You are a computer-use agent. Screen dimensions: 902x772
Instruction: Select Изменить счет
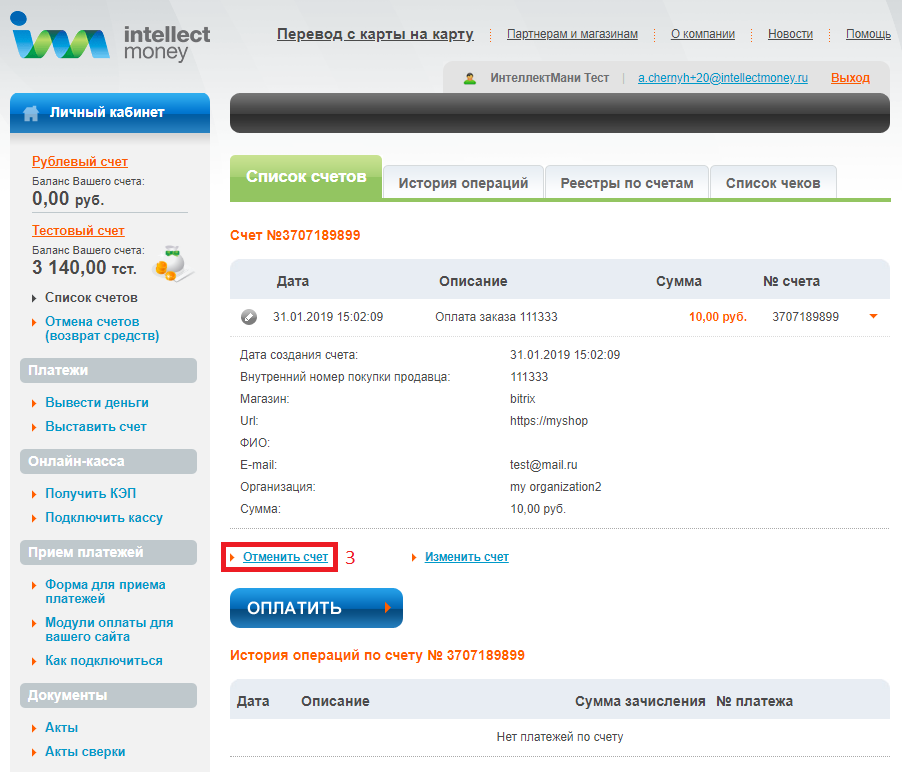(465, 557)
